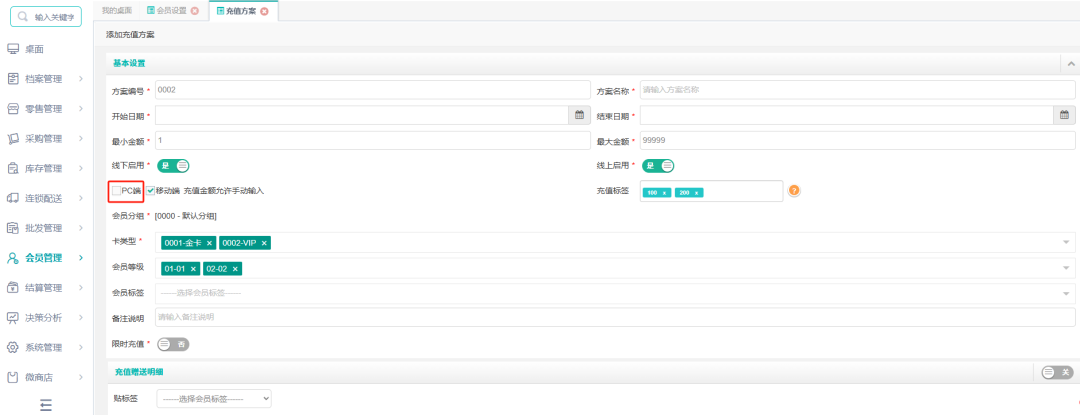This screenshot has width=1080, height=415.
Task: Click the 结束日期 date field
Action: click(847, 115)
